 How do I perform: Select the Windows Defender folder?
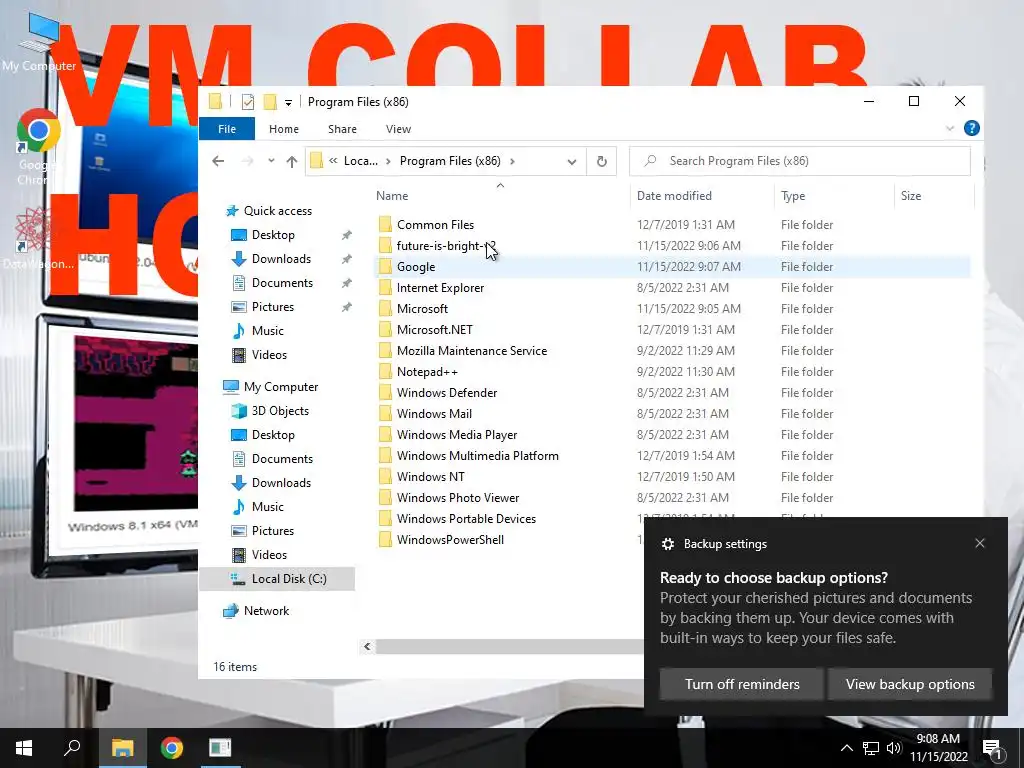tap(447, 392)
